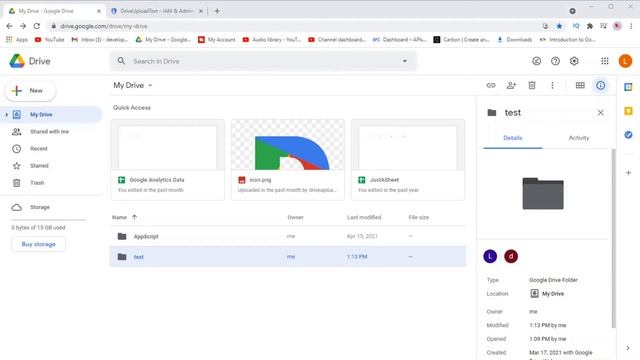Click the browser back arrow
Viewport: 640px width, 360px height.
coord(9,26)
